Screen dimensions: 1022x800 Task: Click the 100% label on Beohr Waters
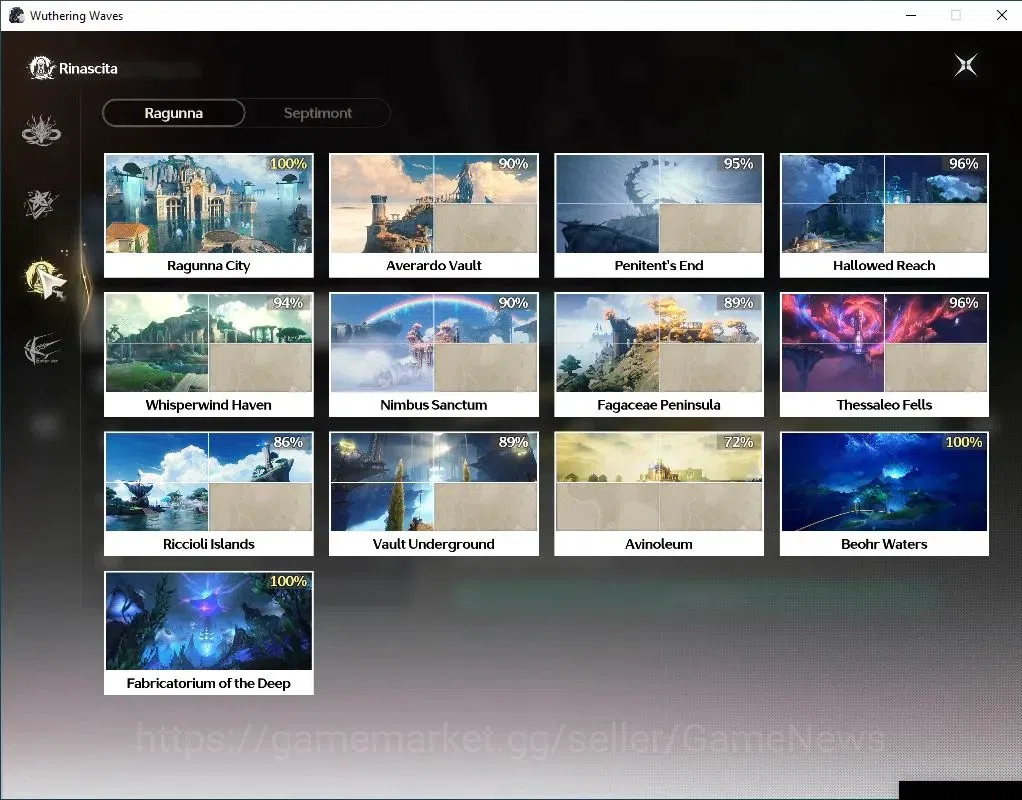[x=964, y=442]
